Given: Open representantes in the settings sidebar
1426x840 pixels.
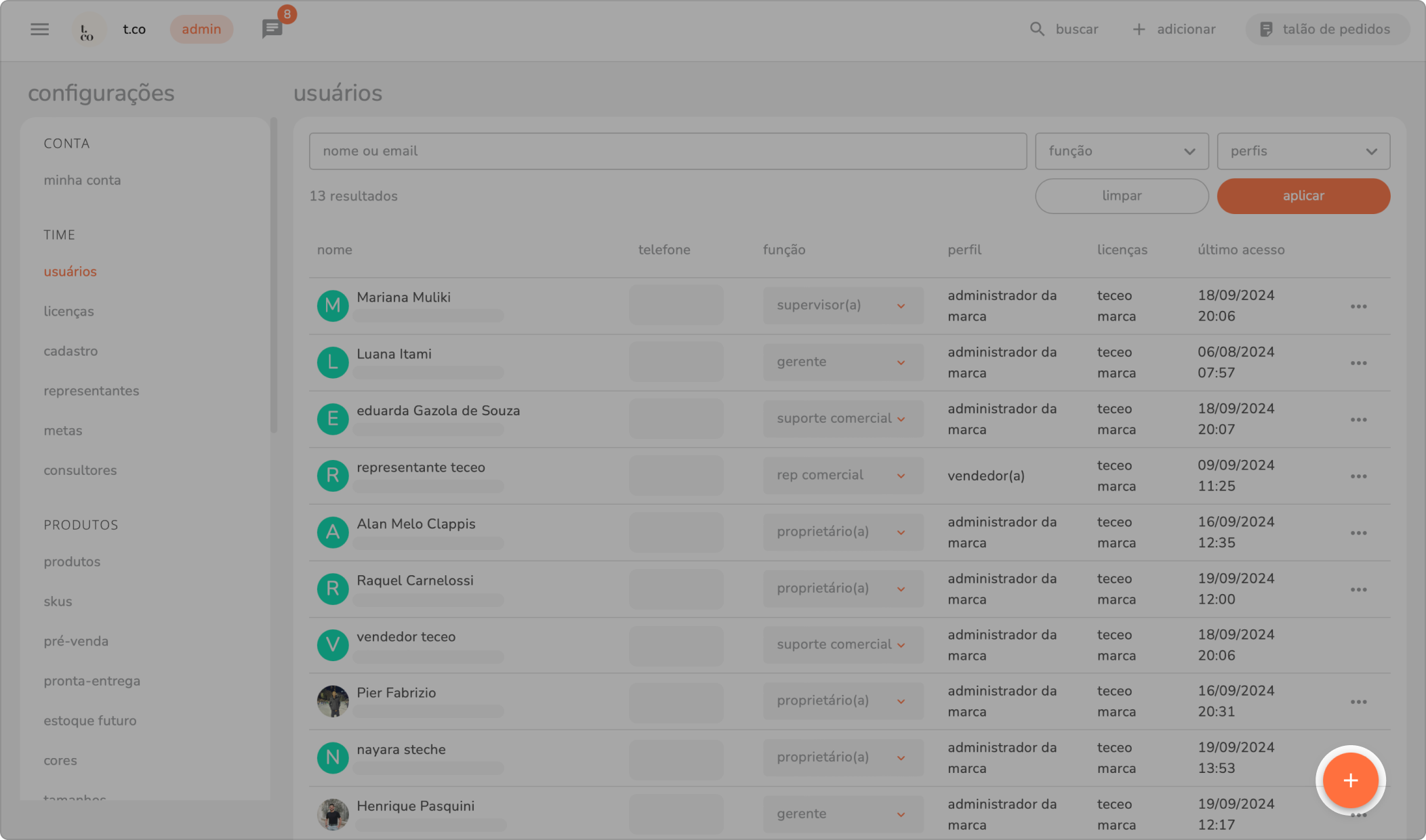Looking at the screenshot, I should 91,391.
